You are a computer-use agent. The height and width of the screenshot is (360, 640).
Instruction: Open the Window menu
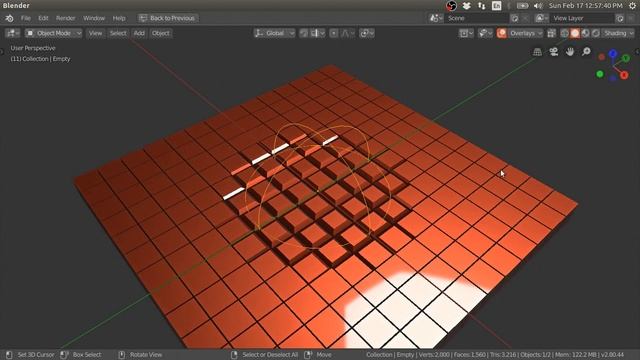[94, 18]
